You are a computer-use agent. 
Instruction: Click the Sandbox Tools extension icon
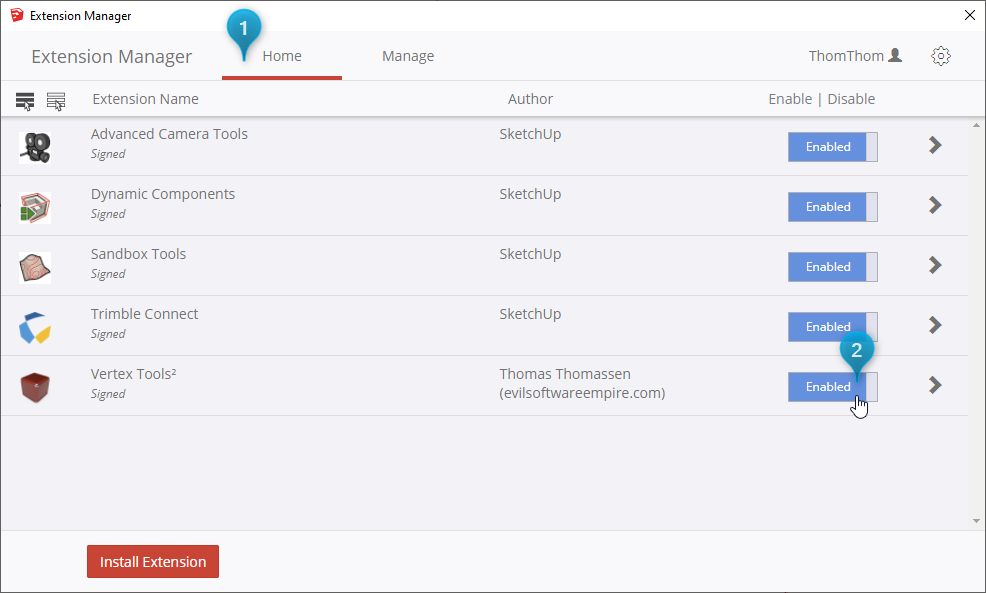36,267
